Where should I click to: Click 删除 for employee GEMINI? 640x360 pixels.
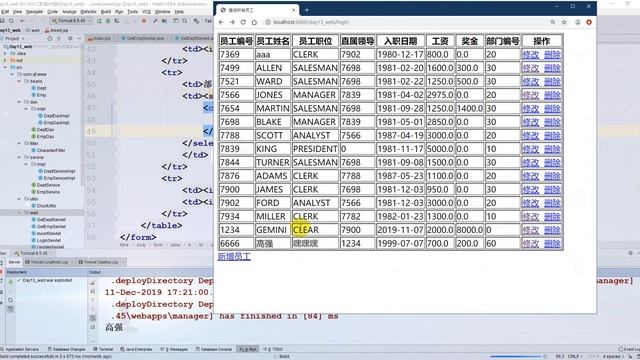pos(552,230)
